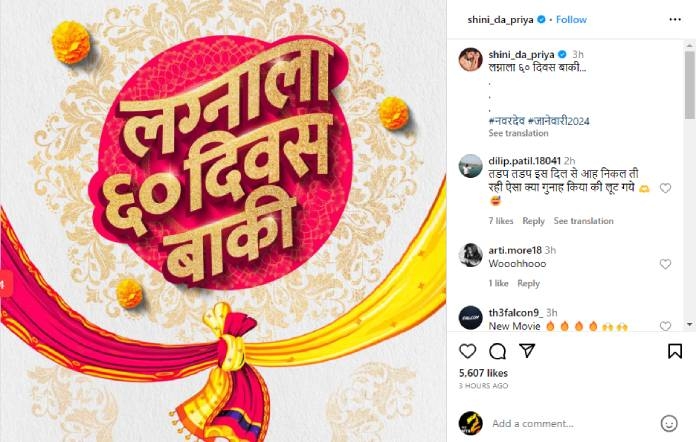See translation of the post caption
This screenshot has height=442, width=696.
click(x=518, y=133)
